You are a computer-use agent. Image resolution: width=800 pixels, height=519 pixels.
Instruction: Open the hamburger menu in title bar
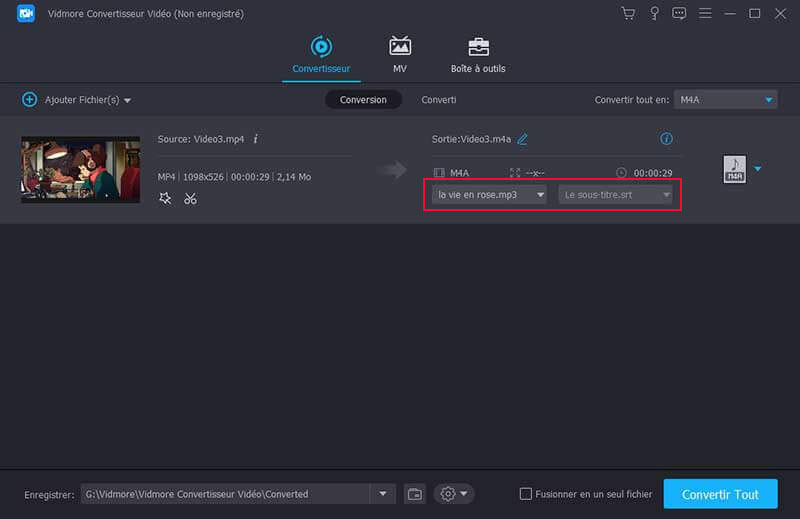[705, 14]
